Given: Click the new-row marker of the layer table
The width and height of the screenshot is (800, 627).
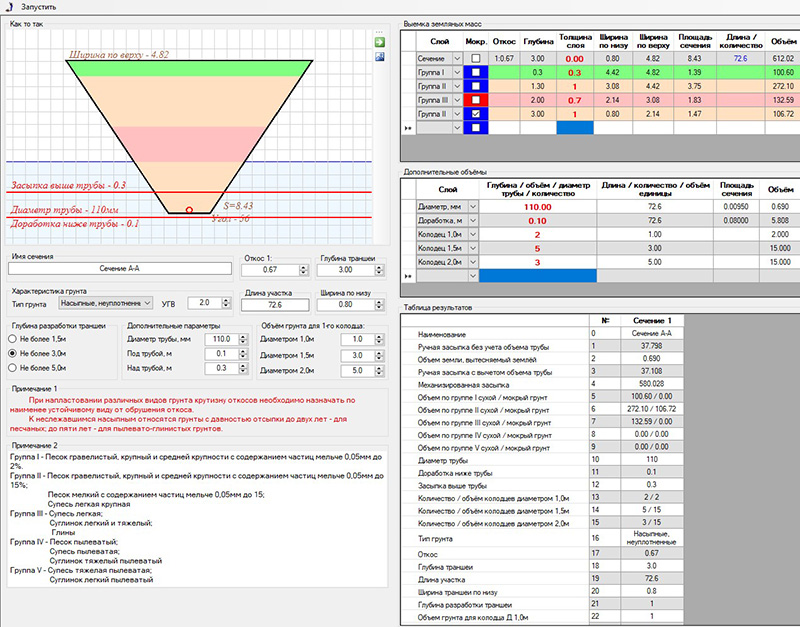Looking at the screenshot, I should (x=408, y=128).
